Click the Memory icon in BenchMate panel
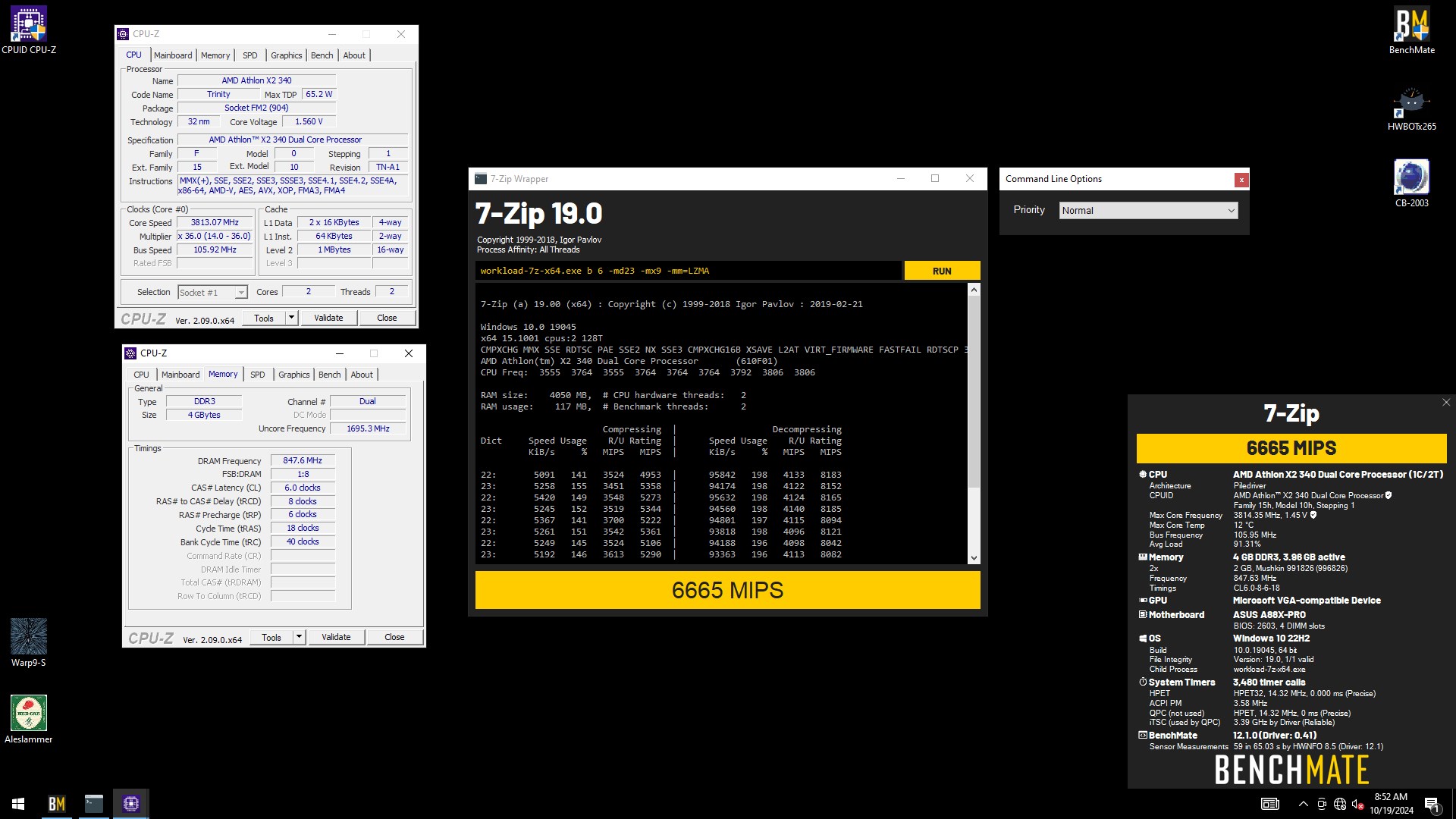 1143,557
